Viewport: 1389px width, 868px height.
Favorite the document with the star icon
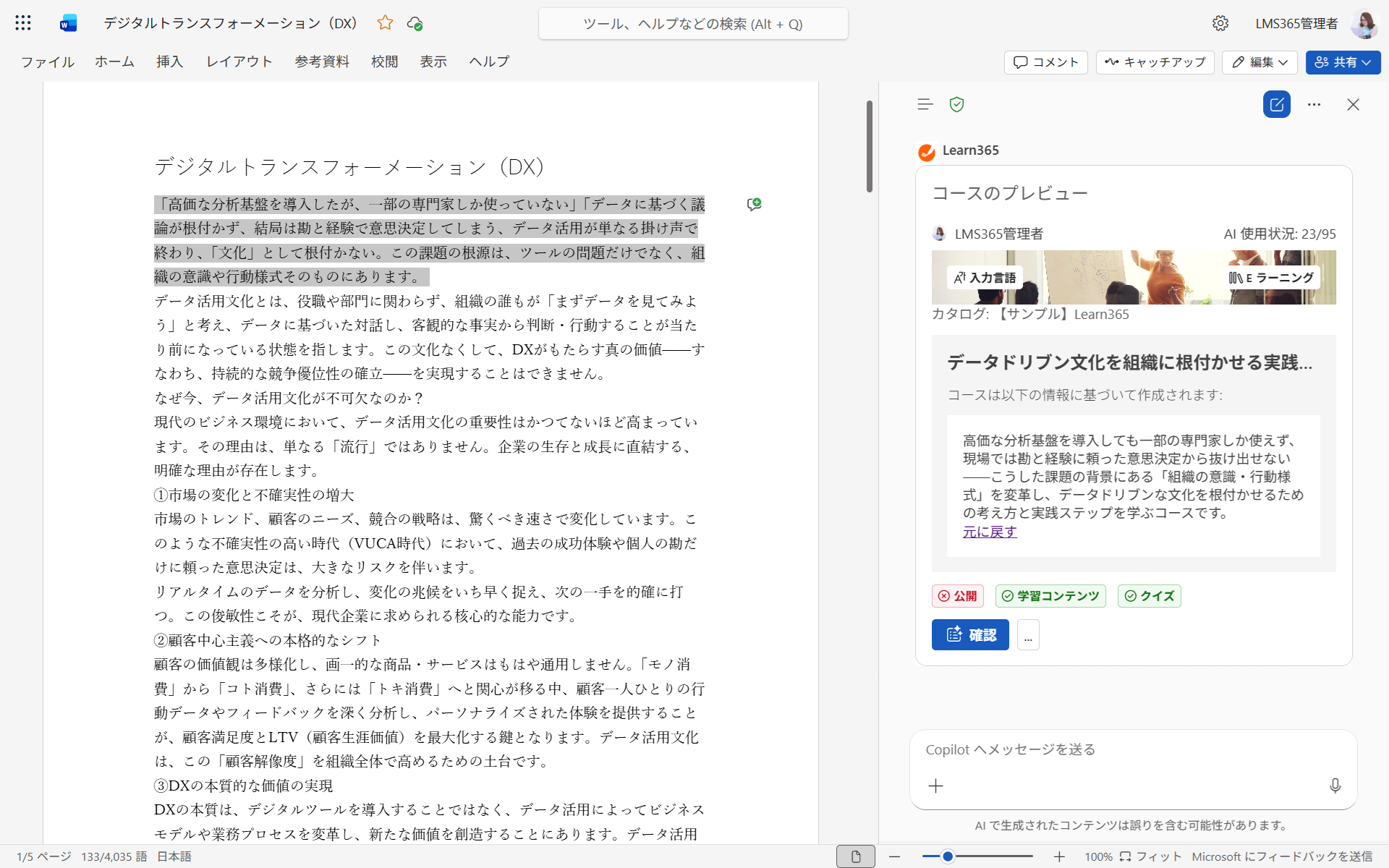(385, 23)
